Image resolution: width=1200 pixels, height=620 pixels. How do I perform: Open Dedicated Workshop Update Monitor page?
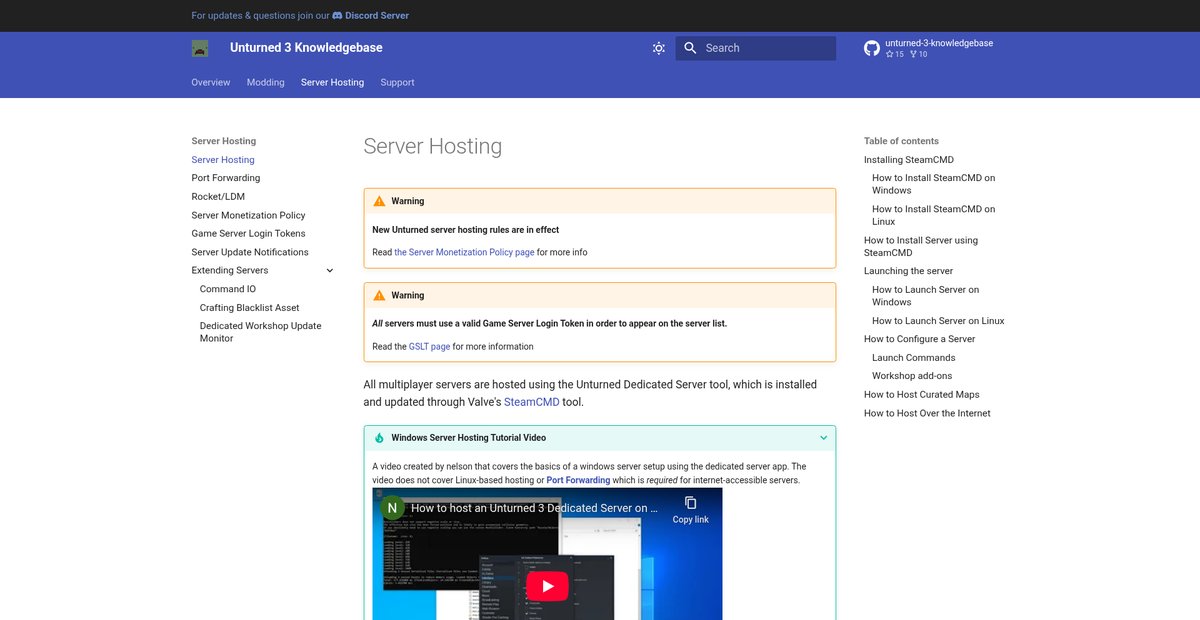click(x=261, y=332)
